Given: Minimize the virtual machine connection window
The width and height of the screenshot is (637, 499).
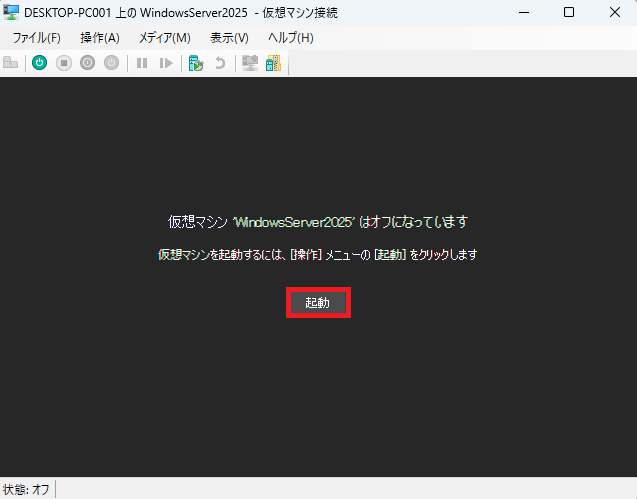Looking at the screenshot, I should click(x=524, y=12).
